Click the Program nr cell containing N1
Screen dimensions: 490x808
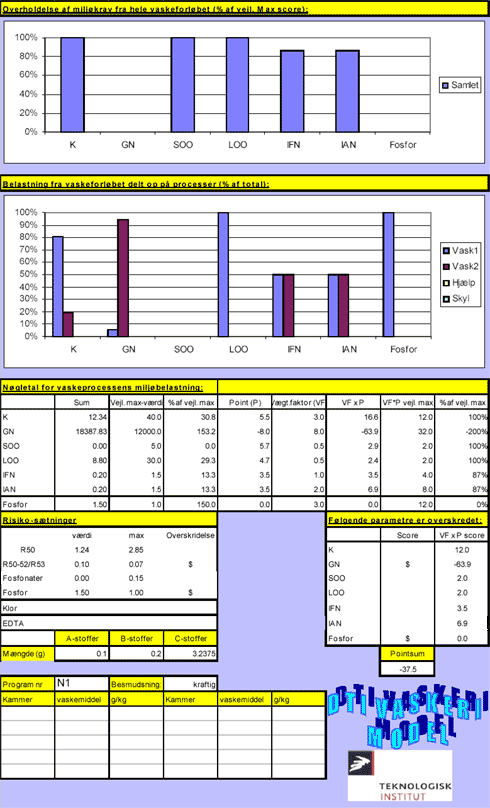pyautogui.click(x=81, y=683)
